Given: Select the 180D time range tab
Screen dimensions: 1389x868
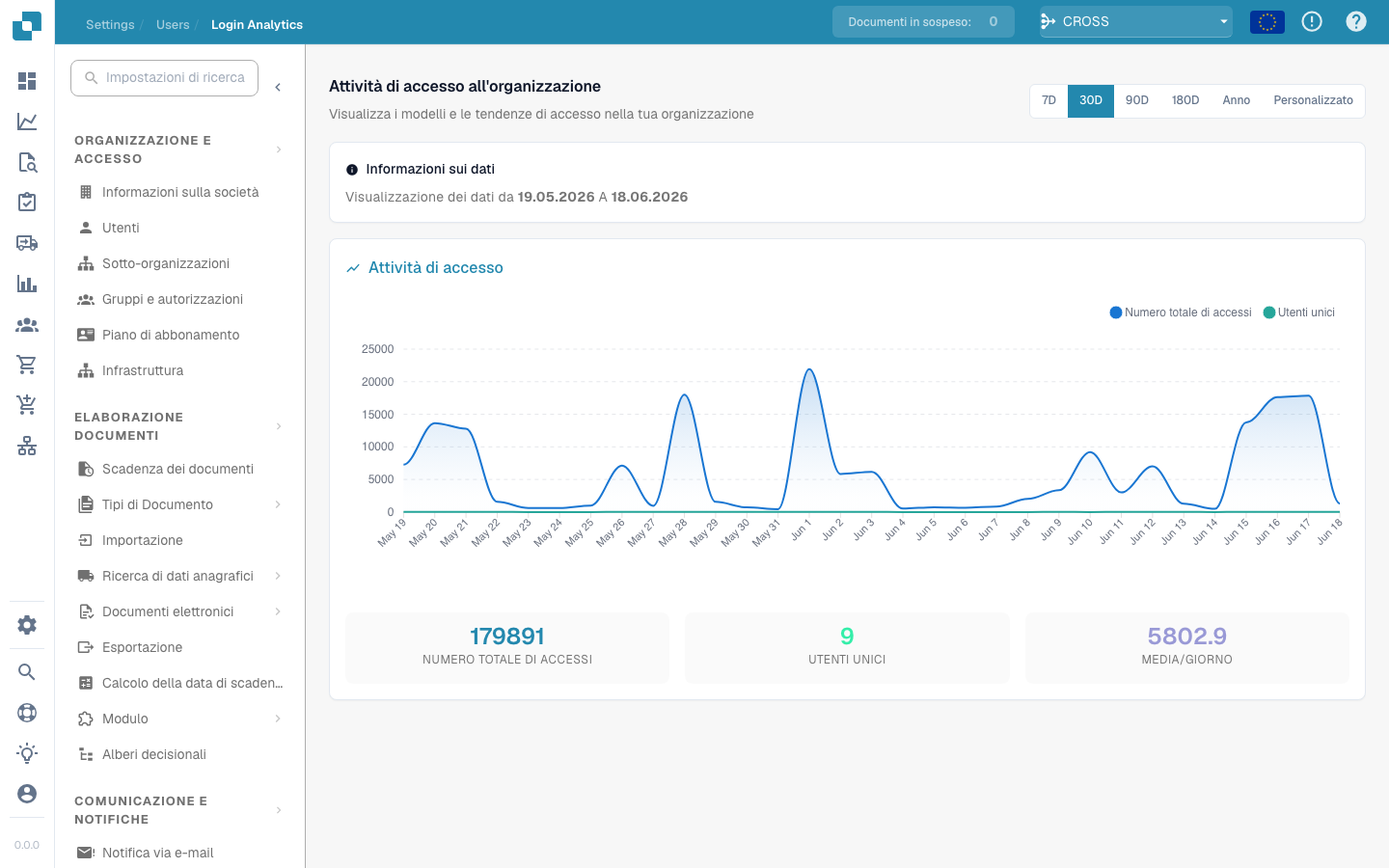Looking at the screenshot, I should pos(1185,100).
